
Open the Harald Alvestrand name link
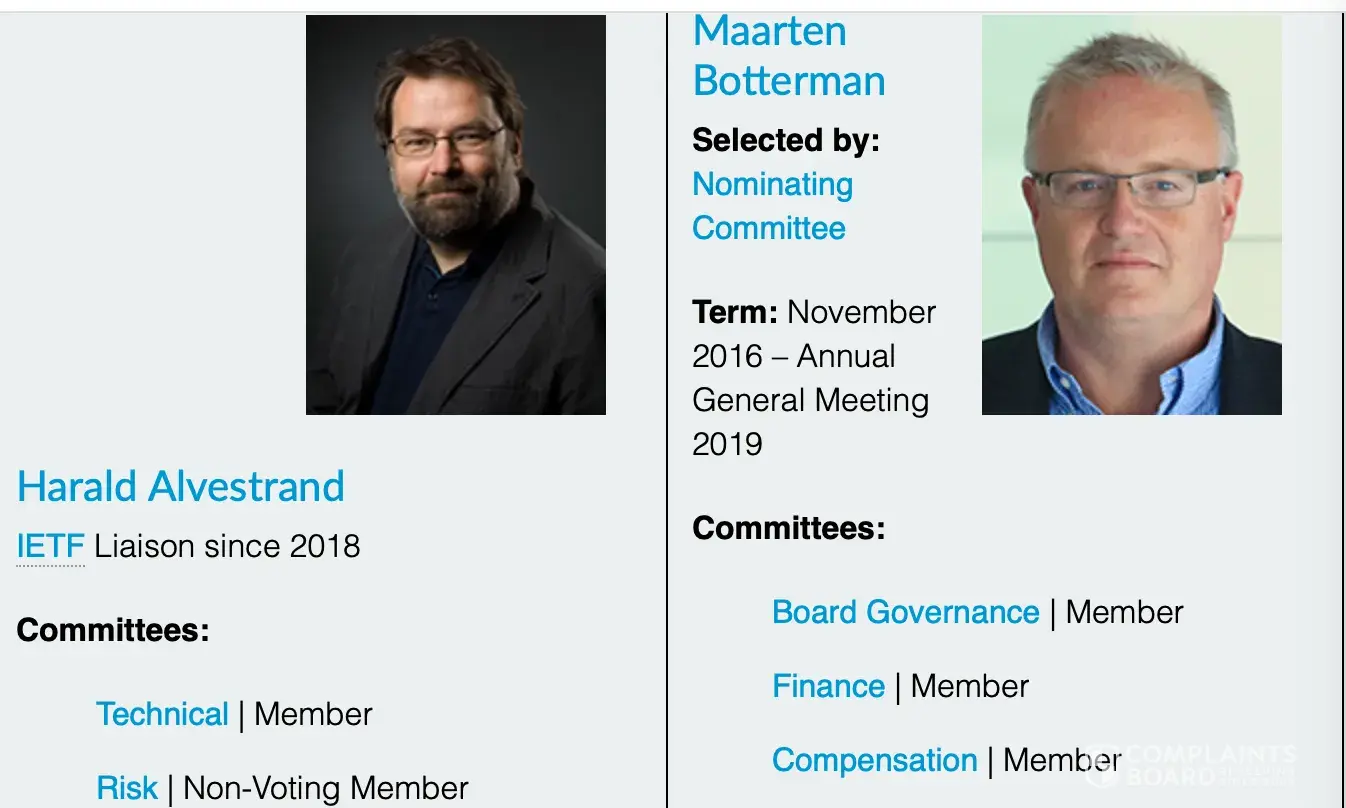click(181, 487)
